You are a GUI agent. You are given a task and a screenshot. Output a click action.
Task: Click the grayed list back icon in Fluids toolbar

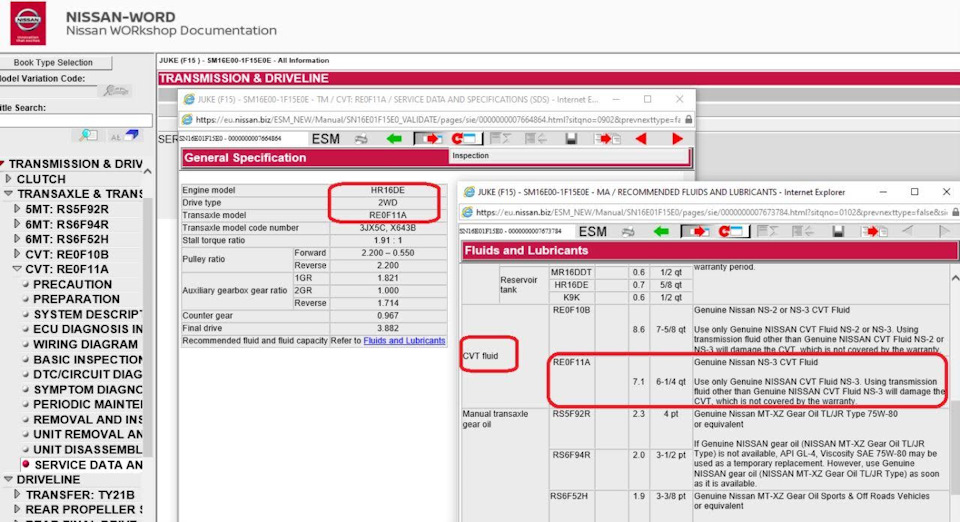point(802,231)
